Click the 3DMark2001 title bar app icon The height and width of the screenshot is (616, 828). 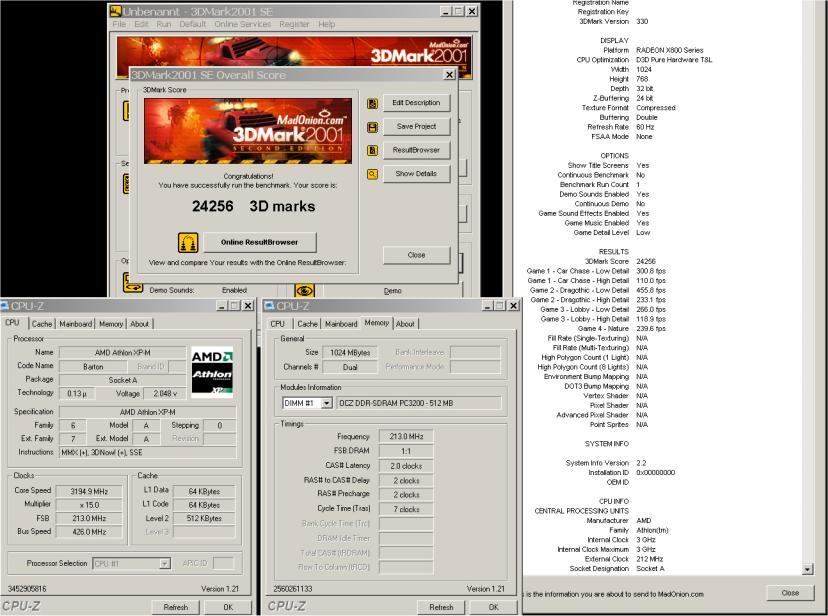[x=115, y=11]
